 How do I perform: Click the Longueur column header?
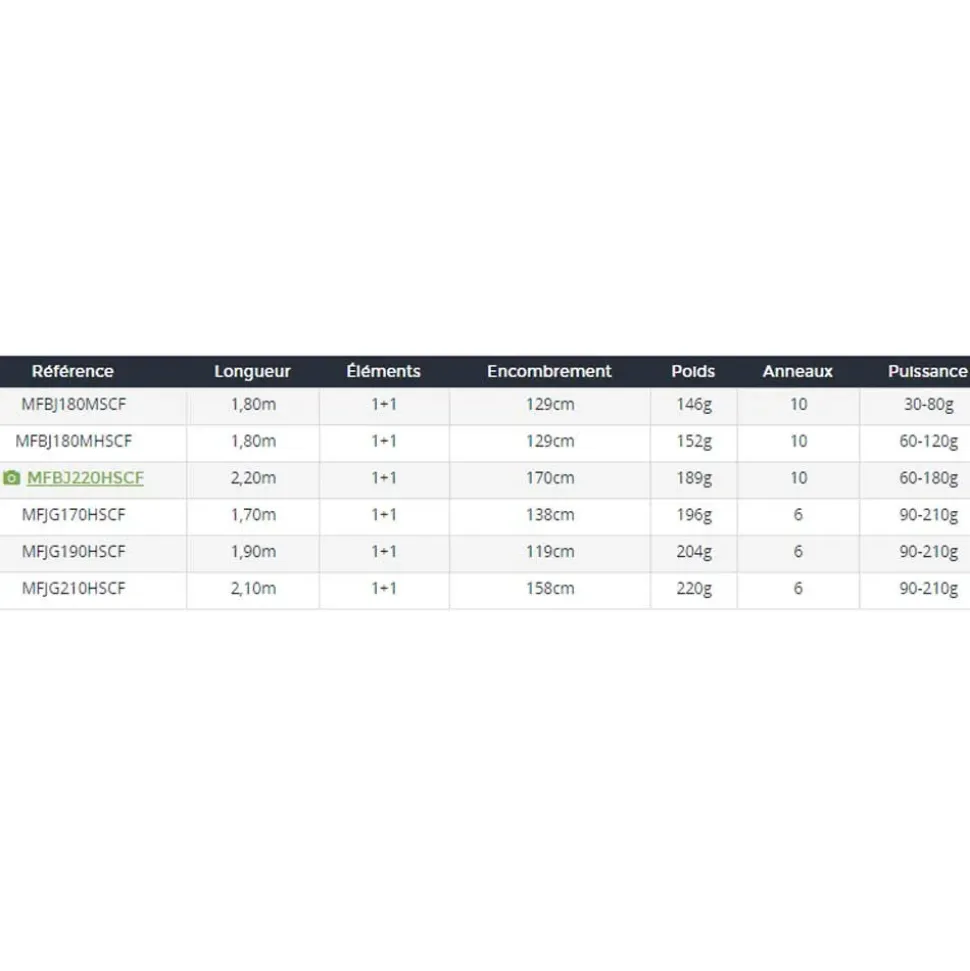(x=252, y=372)
